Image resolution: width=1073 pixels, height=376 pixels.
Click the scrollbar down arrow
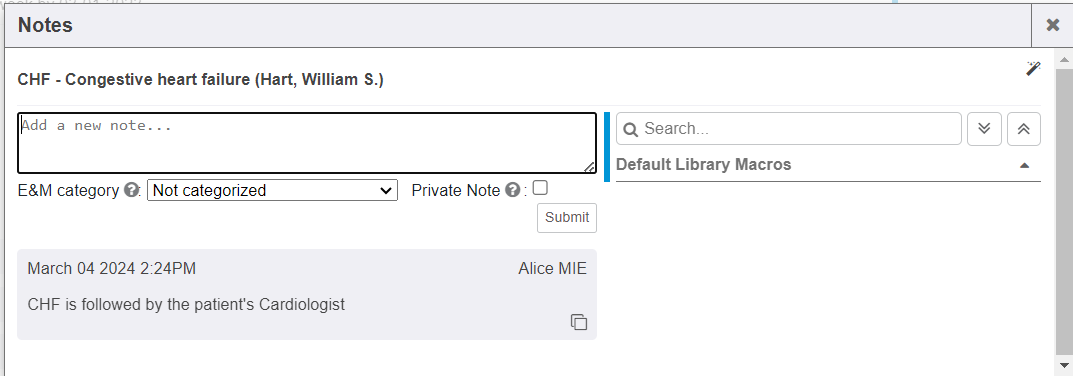pos(1064,364)
